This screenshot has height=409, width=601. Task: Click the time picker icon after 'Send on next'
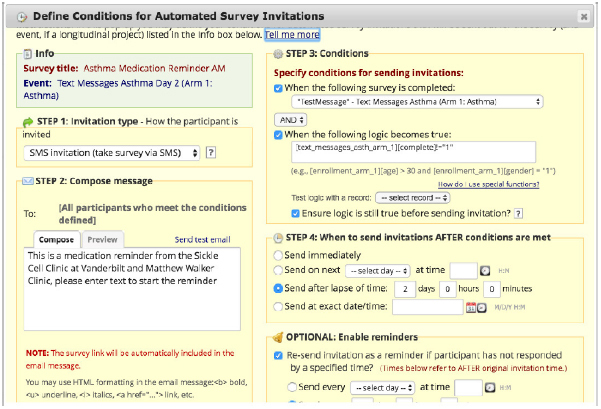485,271
